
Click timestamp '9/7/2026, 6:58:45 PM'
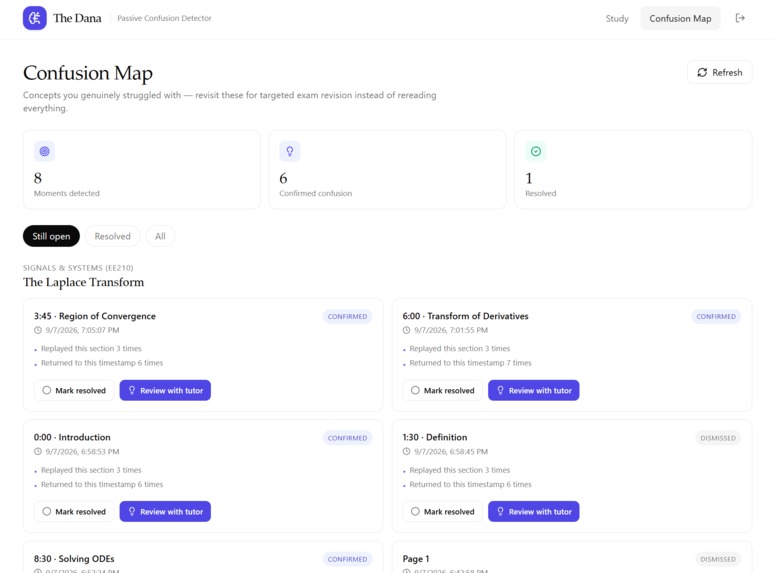(451, 452)
